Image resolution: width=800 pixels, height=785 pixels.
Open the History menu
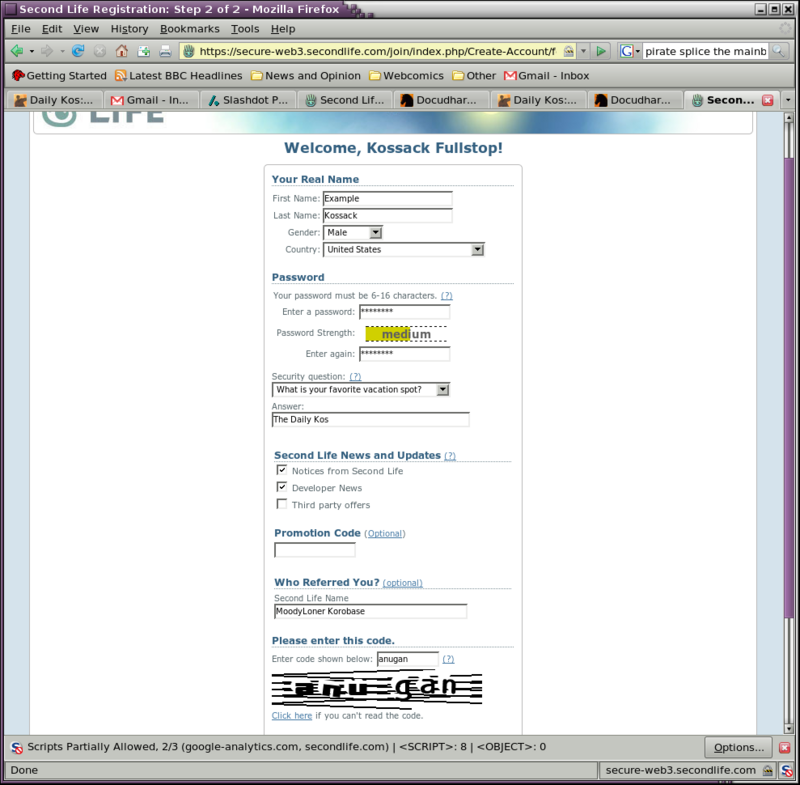[129, 29]
